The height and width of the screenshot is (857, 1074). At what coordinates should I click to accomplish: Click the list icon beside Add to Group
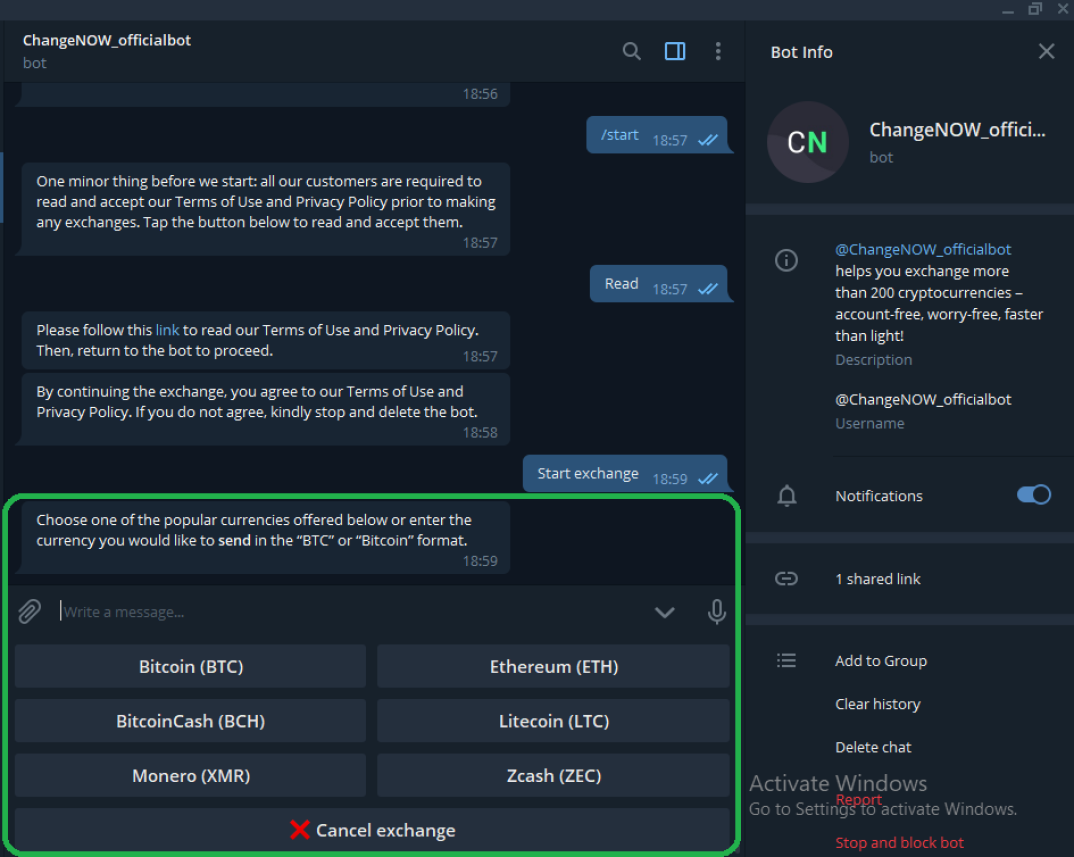[x=786, y=660]
